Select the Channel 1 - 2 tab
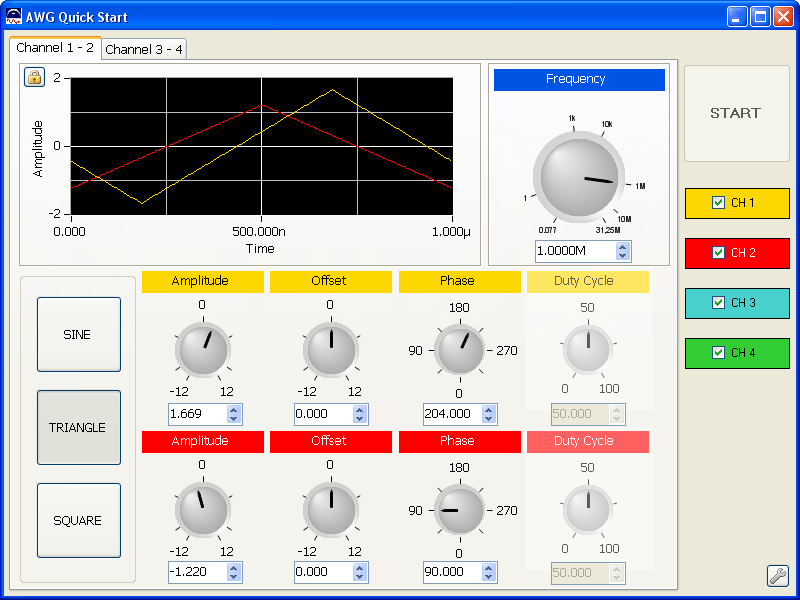The height and width of the screenshot is (600, 800). [55, 48]
